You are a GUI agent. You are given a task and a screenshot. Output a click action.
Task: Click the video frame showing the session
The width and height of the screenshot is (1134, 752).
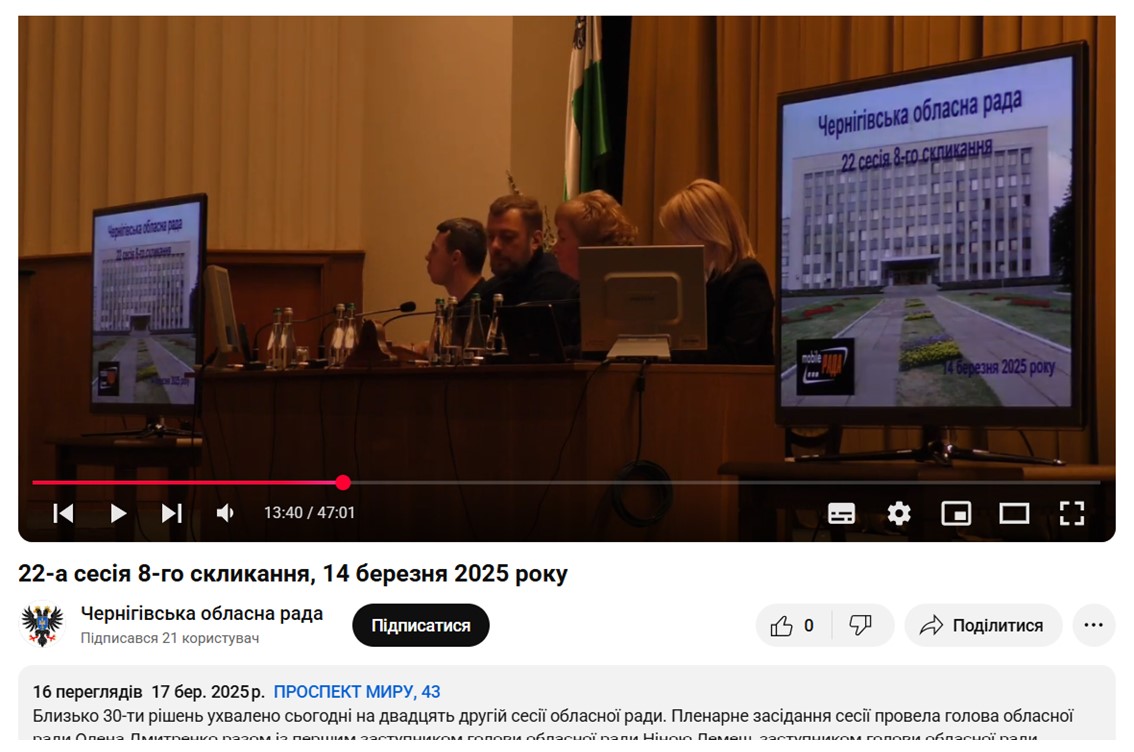[566, 250]
